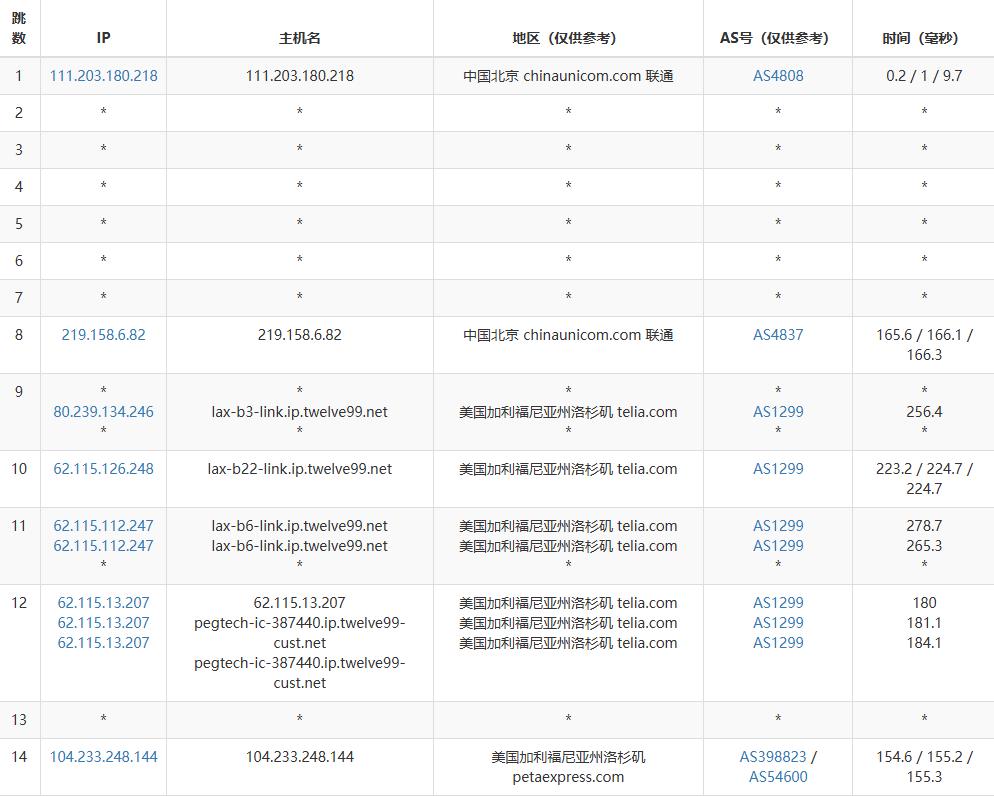Open the 80.239.134.246 IP link

pyautogui.click(x=103, y=411)
